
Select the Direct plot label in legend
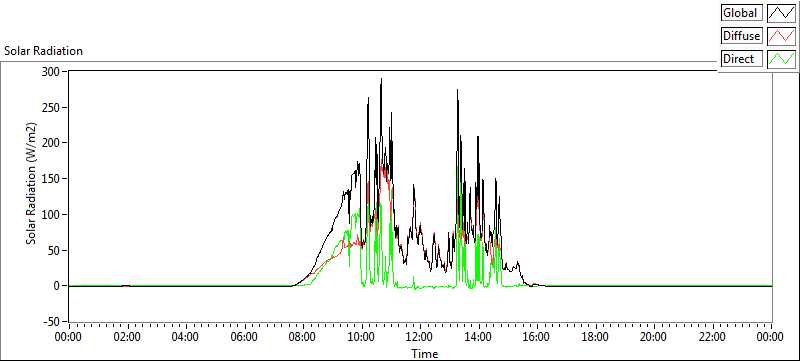pyautogui.click(x=742, y=59)
